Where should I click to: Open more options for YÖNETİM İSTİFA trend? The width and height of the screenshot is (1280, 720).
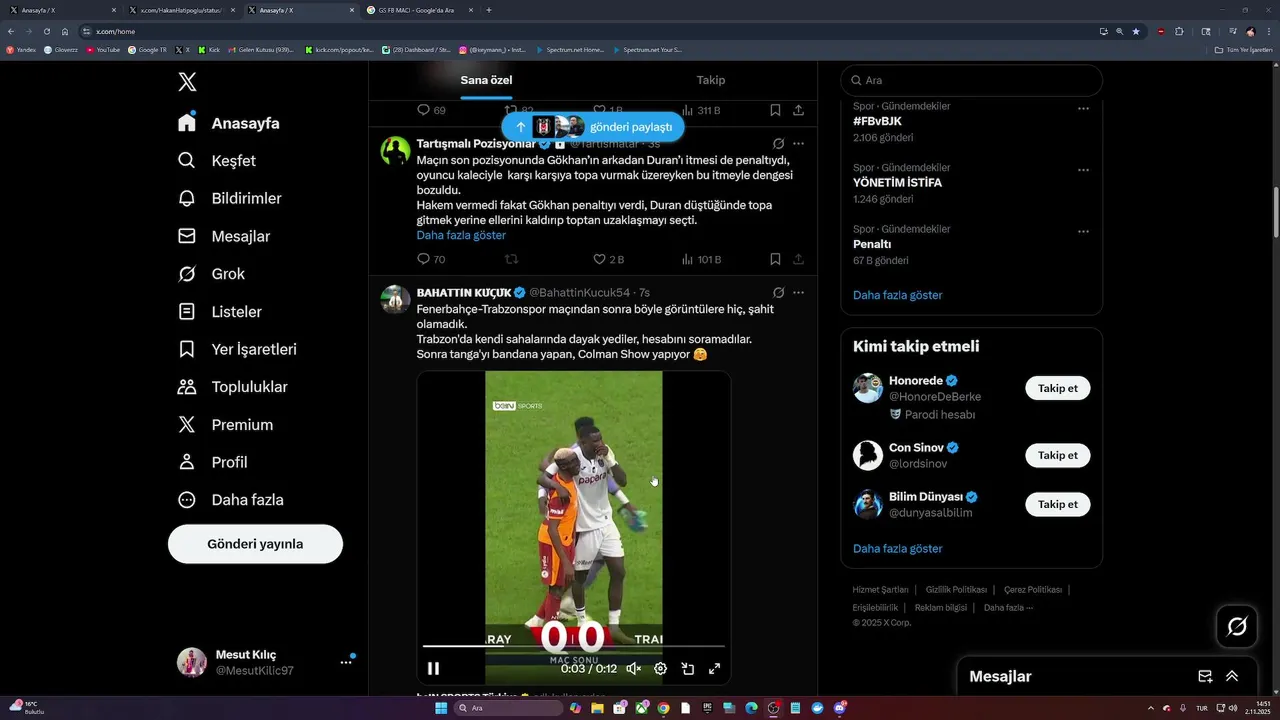(1083, 170)
